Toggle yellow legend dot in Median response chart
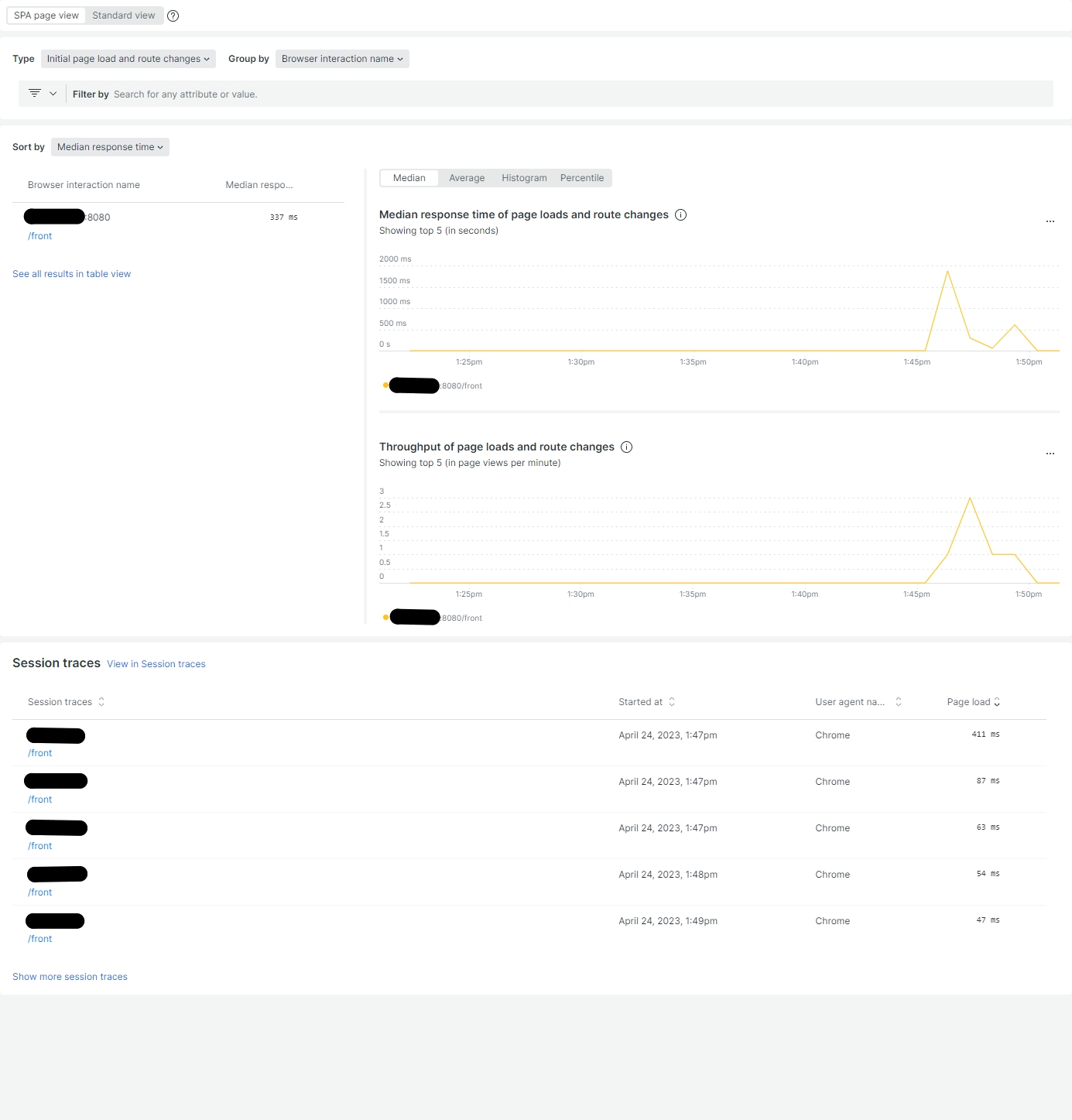 (385, 385)
